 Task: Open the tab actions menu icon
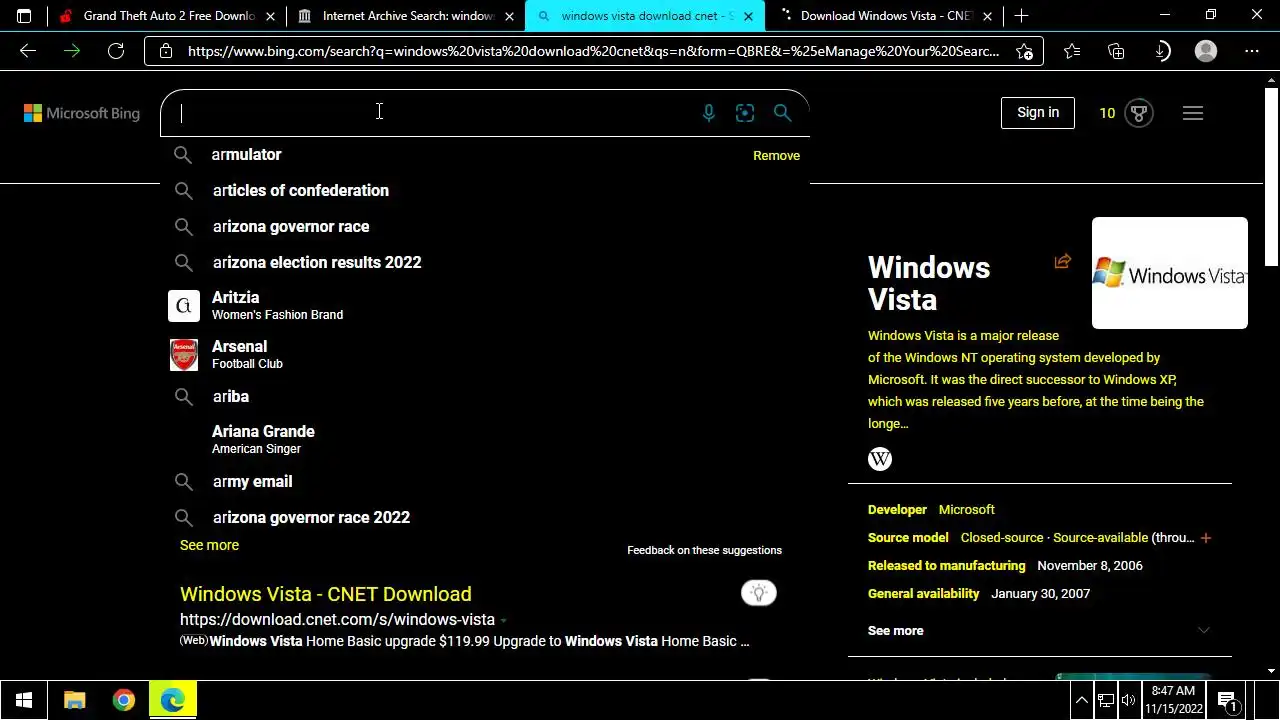click(24, 16)
